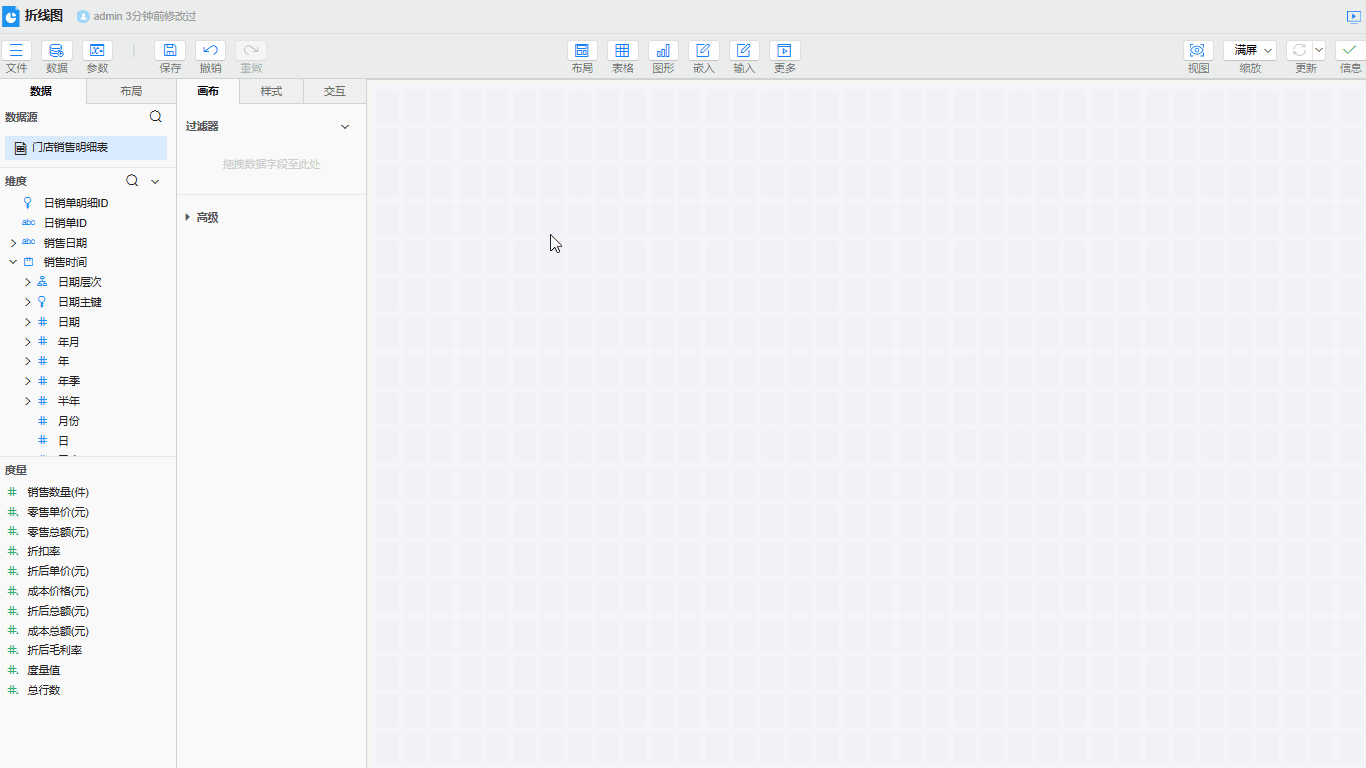Screen dimensions: 1366x768
Task: Click the 数据 (Data) toolbar icon
Action: 57,51
